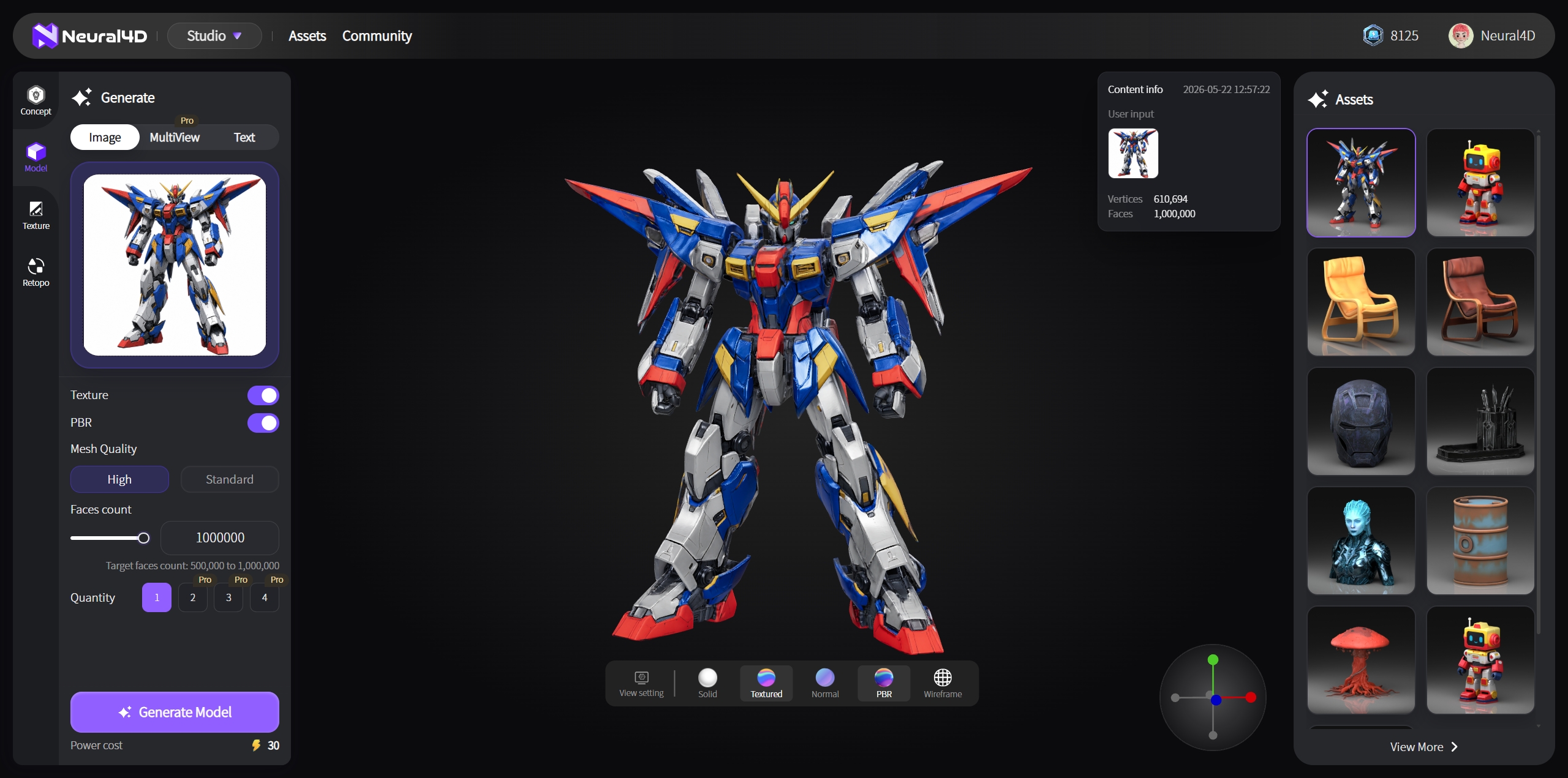Select High mesh quality
Viewport: 1568px width, 778px height.
(x=119, y=479)
